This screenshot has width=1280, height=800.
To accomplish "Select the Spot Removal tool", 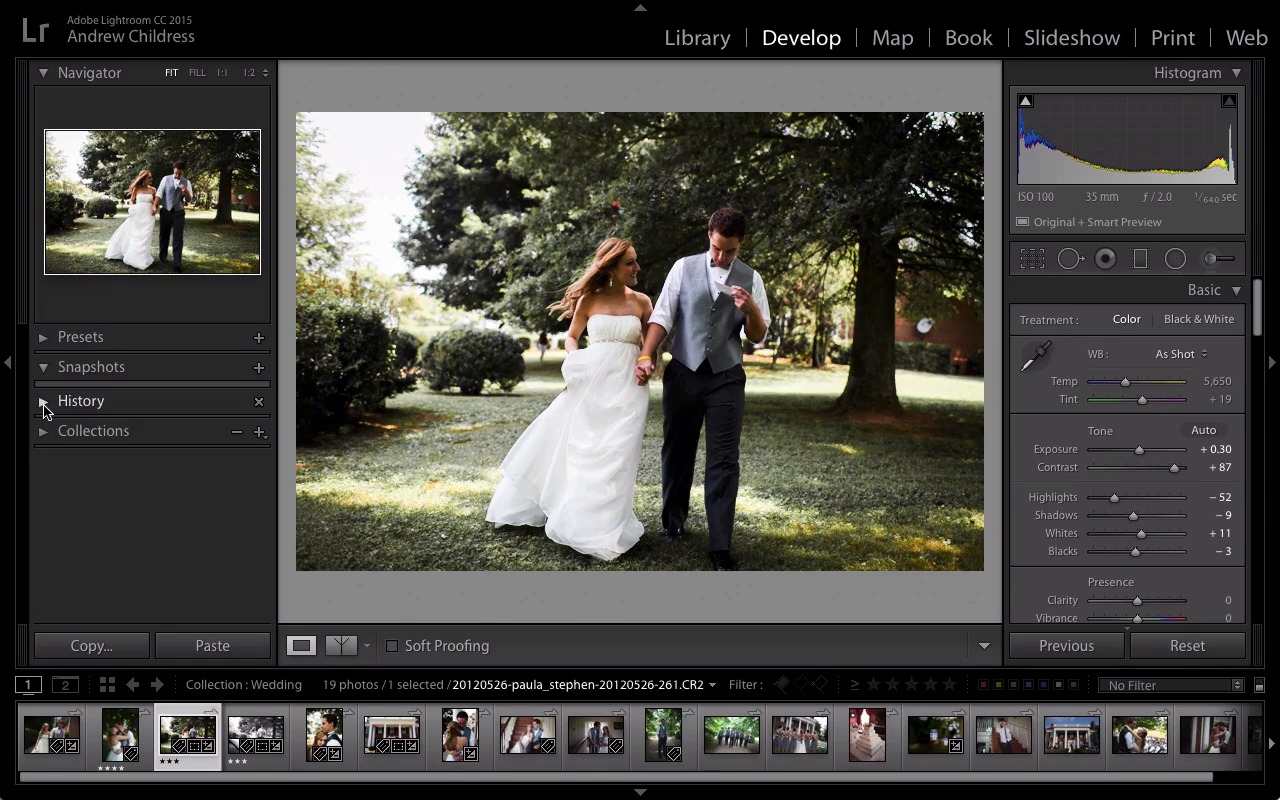I will 1070,259.
